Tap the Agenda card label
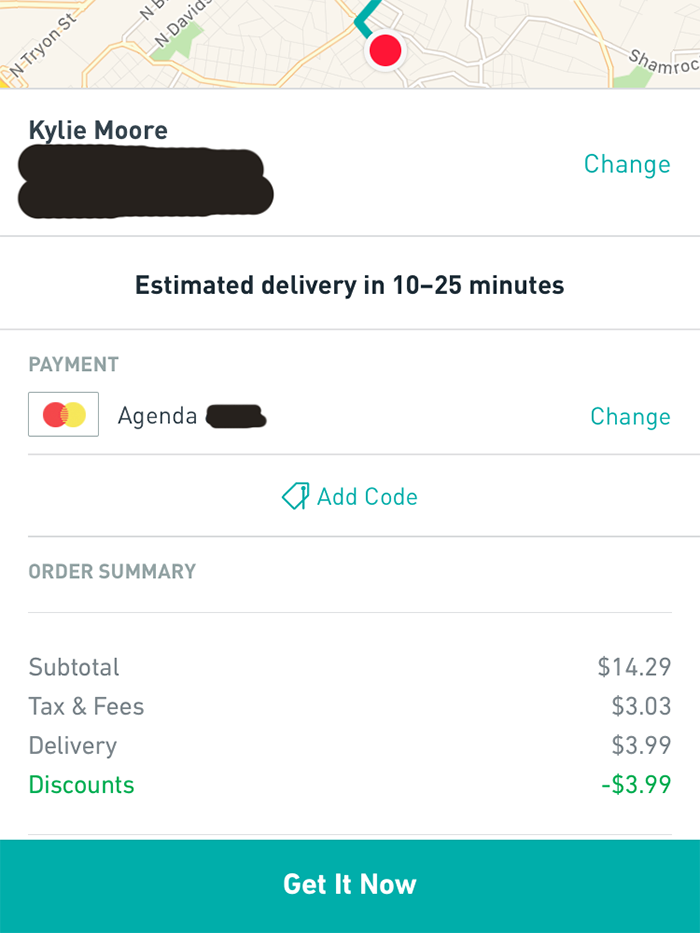The image size is (700, 933). click(157, 416)
